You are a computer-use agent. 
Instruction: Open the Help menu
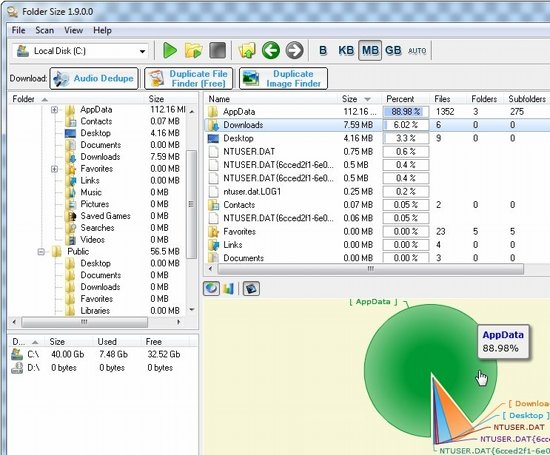(102, 31)
